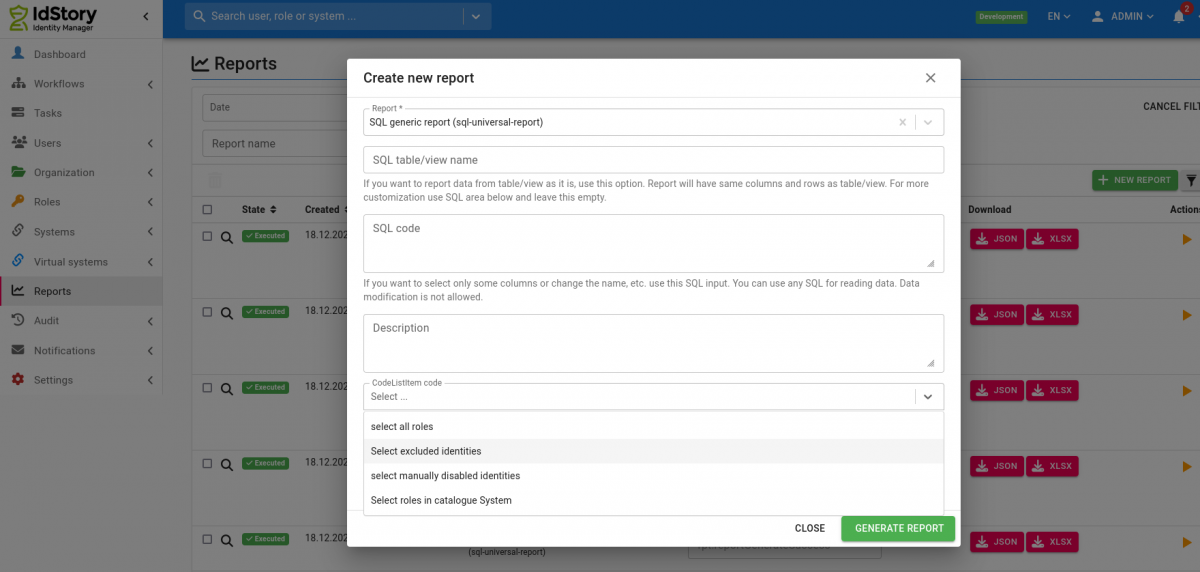The width and height of the screenshot is (1200, 572).
Task: Expand the Notifications sidebar chevron
Action: point(149,351)
